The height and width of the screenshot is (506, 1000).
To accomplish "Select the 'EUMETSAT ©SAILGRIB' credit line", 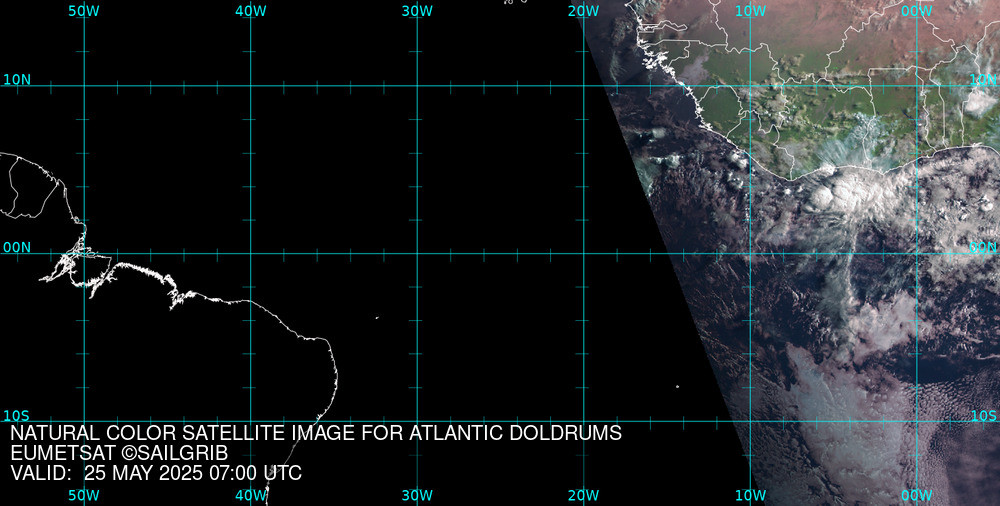I will point(119,454).
